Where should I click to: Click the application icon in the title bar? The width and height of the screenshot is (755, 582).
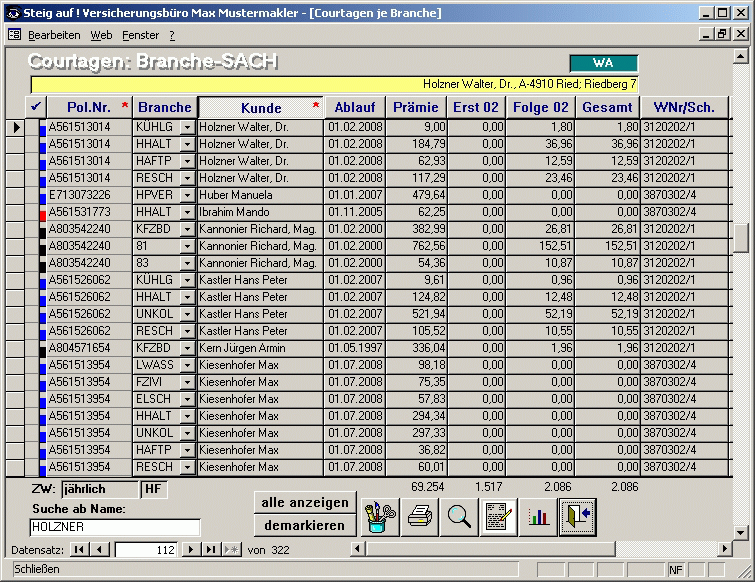click(x=12, y=13)
